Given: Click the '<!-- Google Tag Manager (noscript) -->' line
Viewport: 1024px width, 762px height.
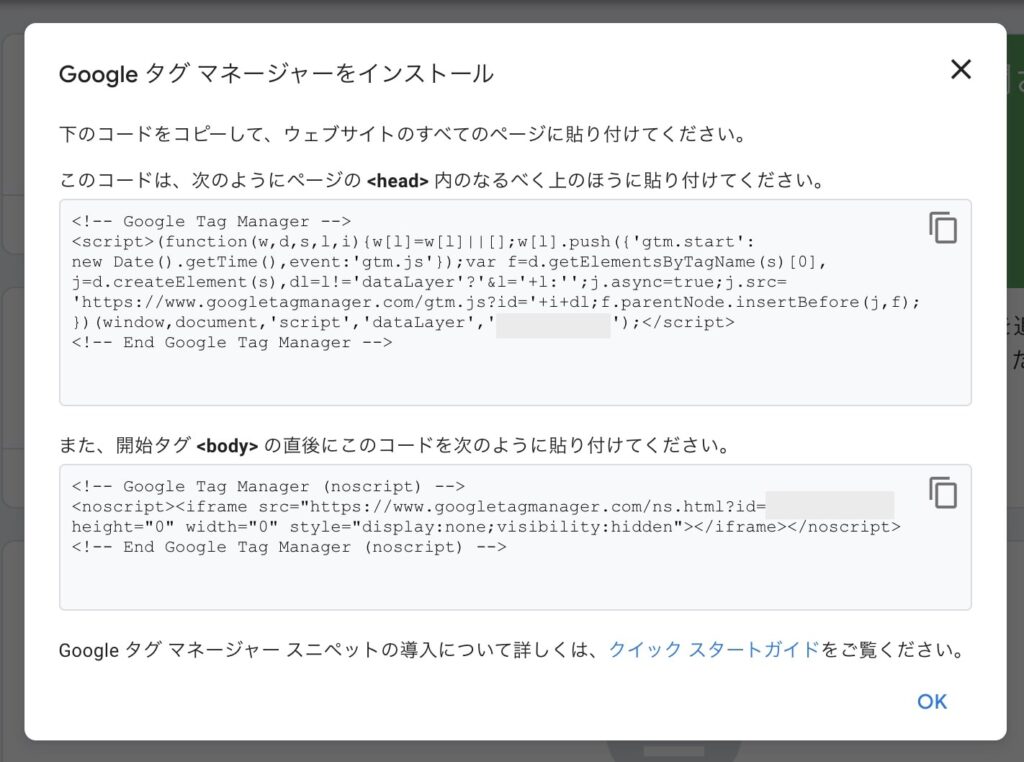Looking at the screenshot, I should click(x=268, y=486).
